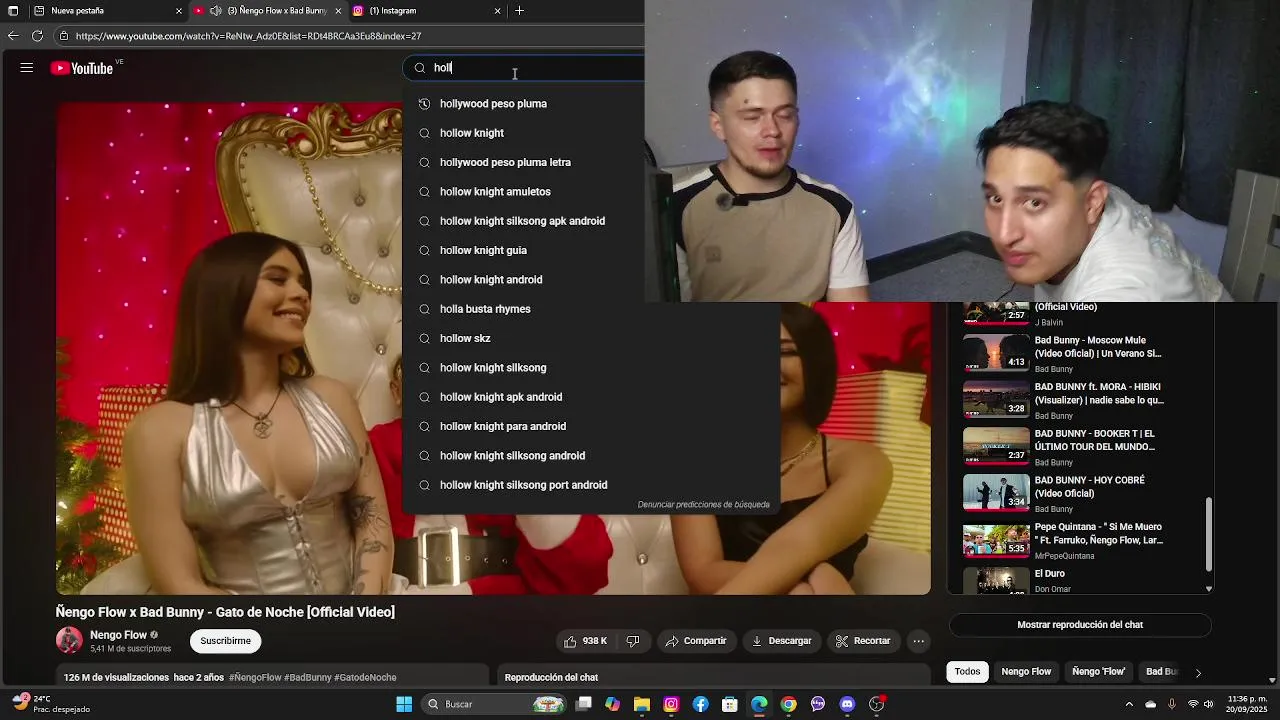Open Ñengo Flow channel avatar
1280x720 pixels.
[69, 640]
